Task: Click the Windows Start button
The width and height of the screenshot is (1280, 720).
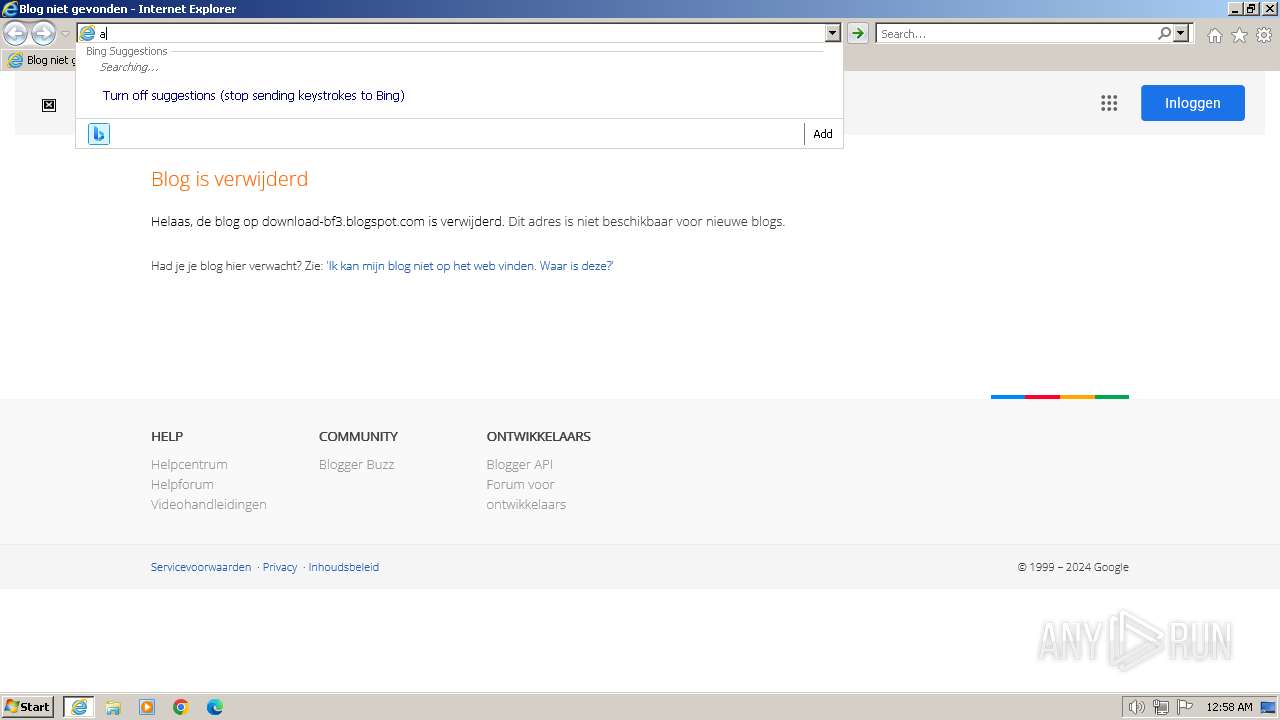Action: click(28, 707)
